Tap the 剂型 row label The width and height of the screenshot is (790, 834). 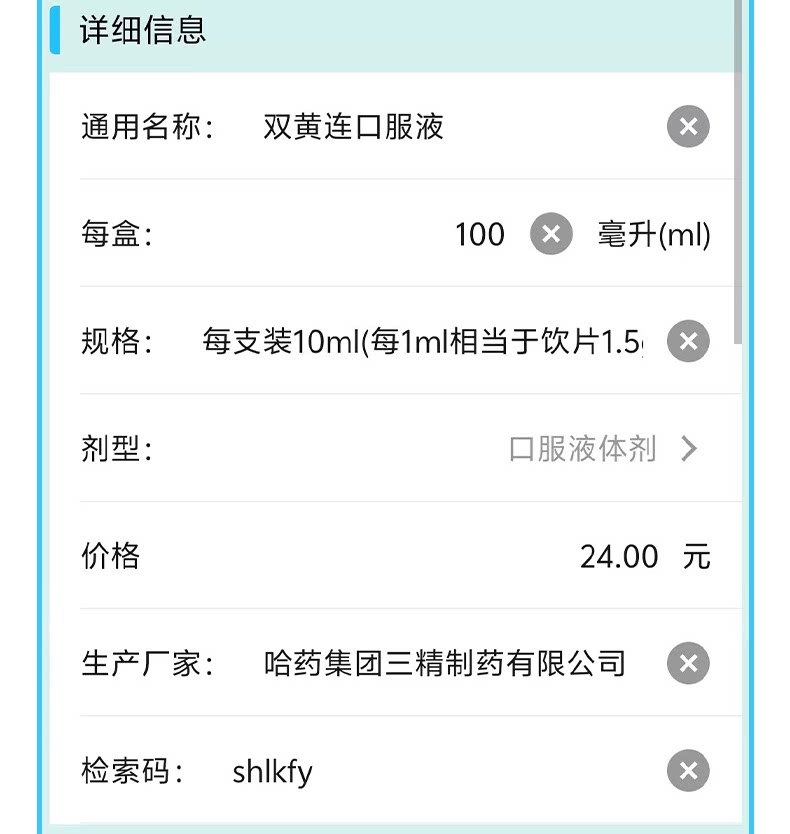click(x=117, y=448)
